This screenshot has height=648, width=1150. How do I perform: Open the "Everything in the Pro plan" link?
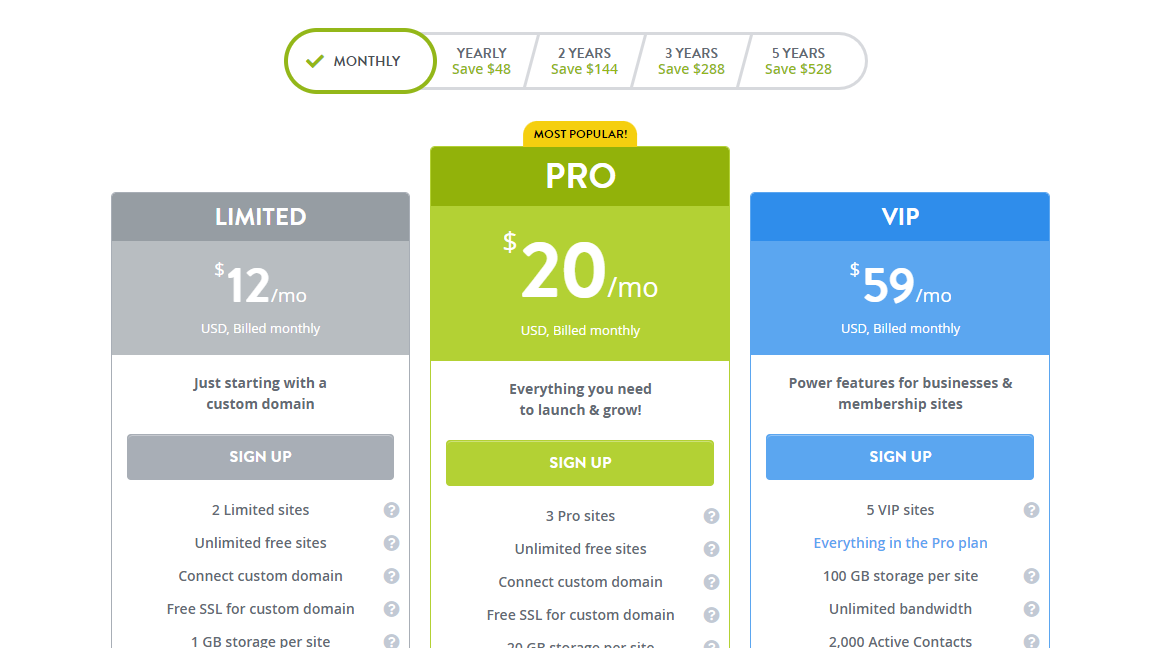point(900,543)
